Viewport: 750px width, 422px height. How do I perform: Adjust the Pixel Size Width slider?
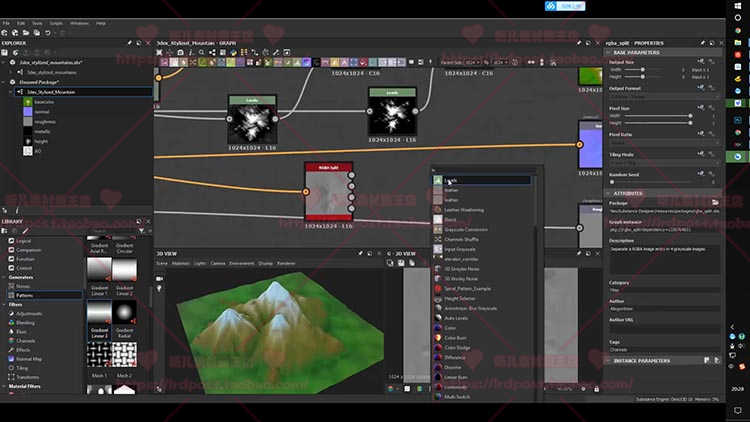click(658, 116)
